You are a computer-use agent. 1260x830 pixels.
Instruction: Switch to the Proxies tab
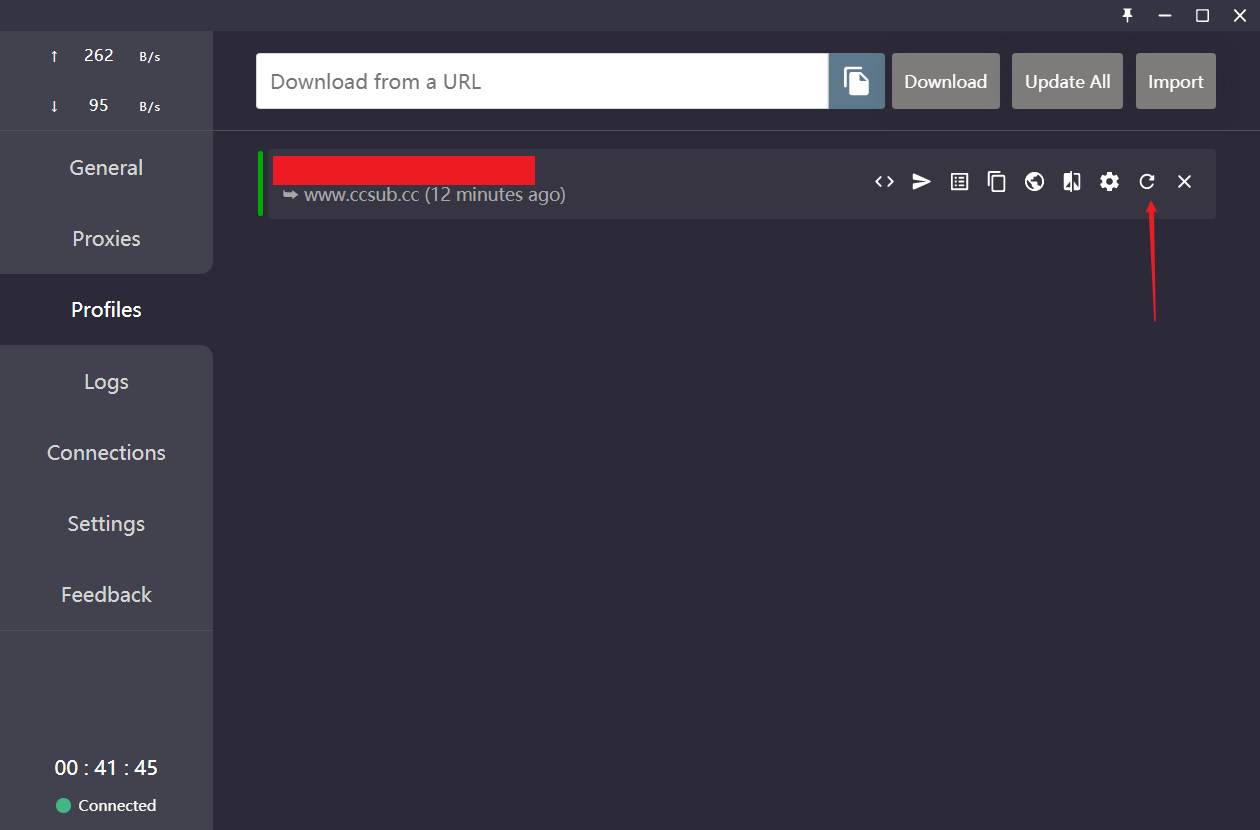(106, 239)
